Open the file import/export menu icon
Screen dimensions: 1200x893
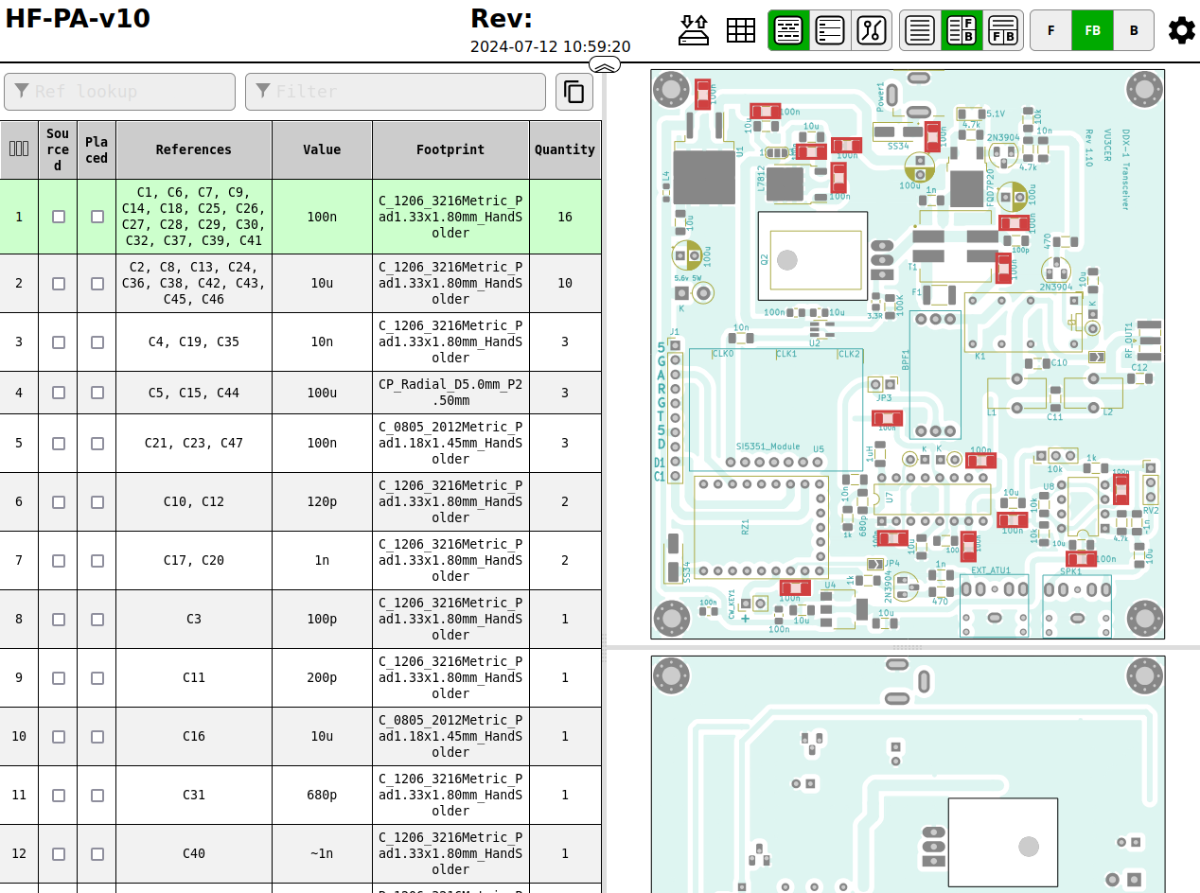(x=694, y=30)
